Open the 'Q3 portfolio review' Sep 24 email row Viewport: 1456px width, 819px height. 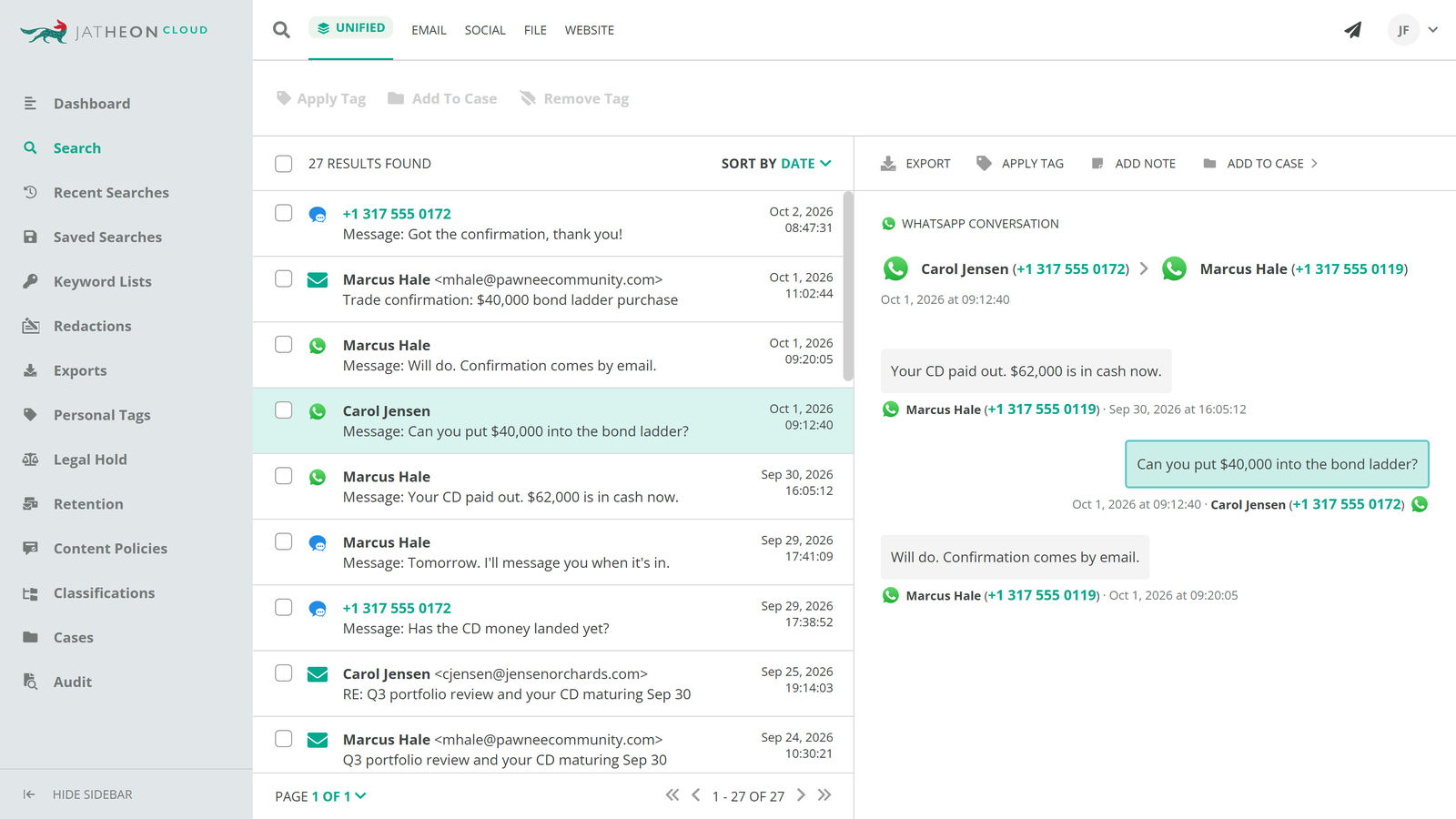point(553,744)
